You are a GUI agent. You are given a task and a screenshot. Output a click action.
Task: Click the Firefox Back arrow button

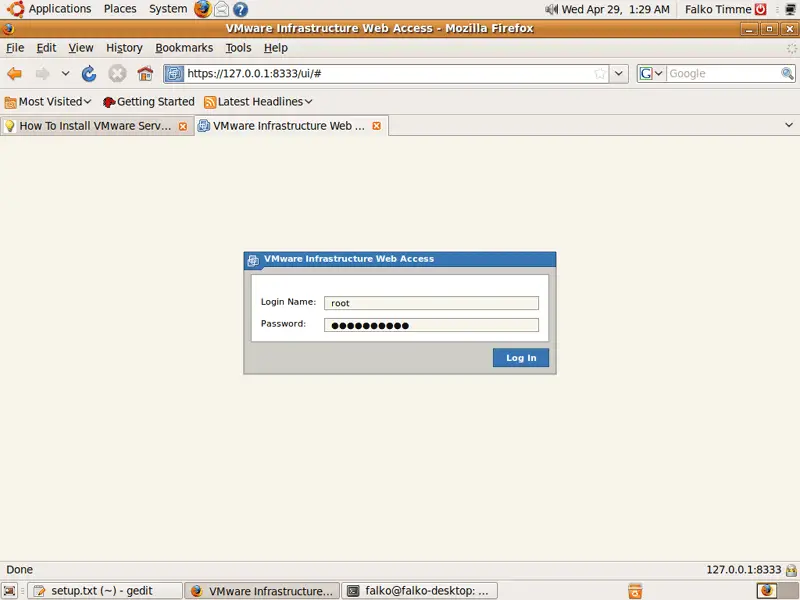(x=15, y=74)
